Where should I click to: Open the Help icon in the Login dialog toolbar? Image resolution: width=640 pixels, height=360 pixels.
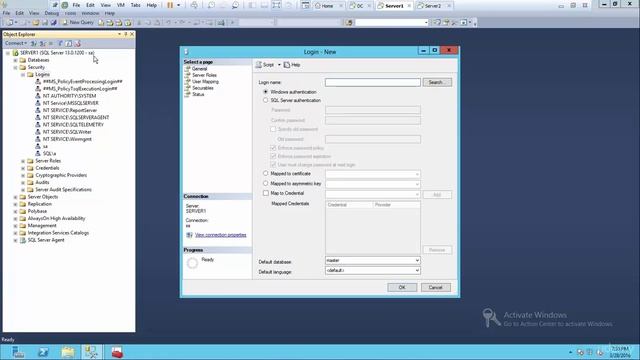click(x=287, y=65)
